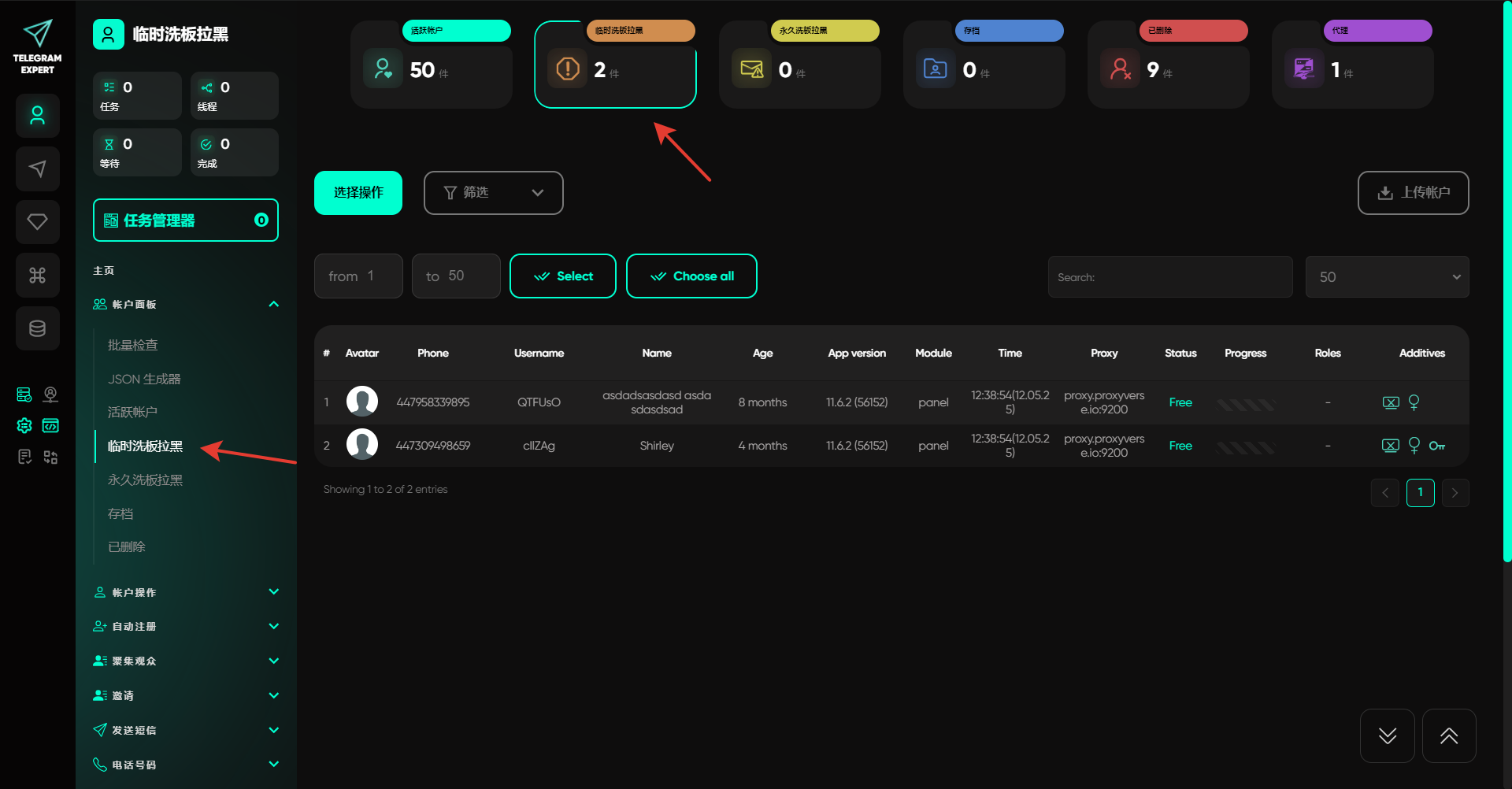
Task: Click the key icon in Shirley's row
Action: coord(1437,446)
